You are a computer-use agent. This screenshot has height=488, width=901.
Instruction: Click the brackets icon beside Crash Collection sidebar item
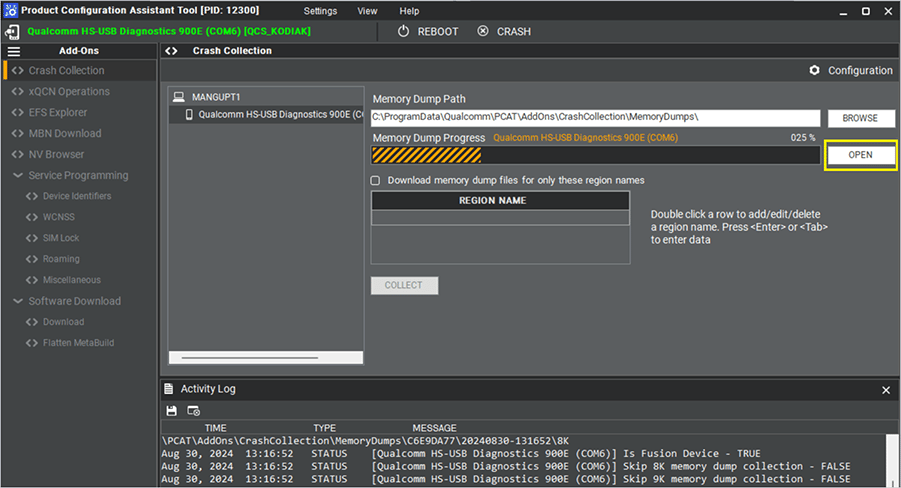point(18,70)
